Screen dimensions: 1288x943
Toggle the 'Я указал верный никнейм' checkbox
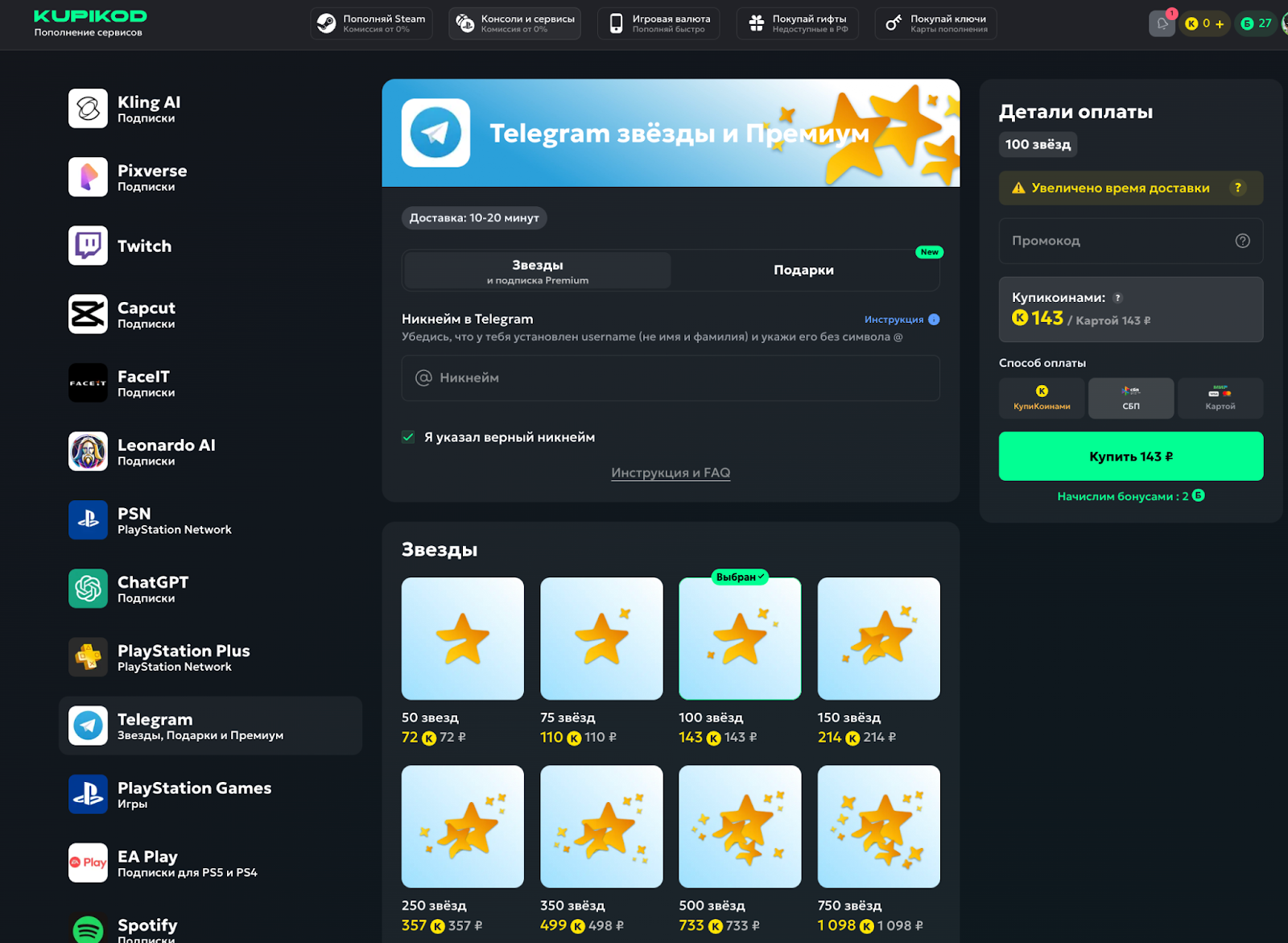tap(409, 437)
